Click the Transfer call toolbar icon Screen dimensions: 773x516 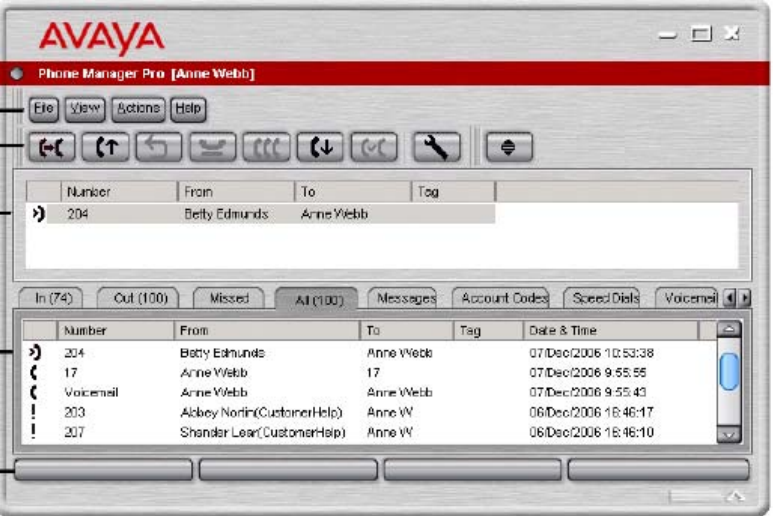pyautogui.click(x=52, y=147)
